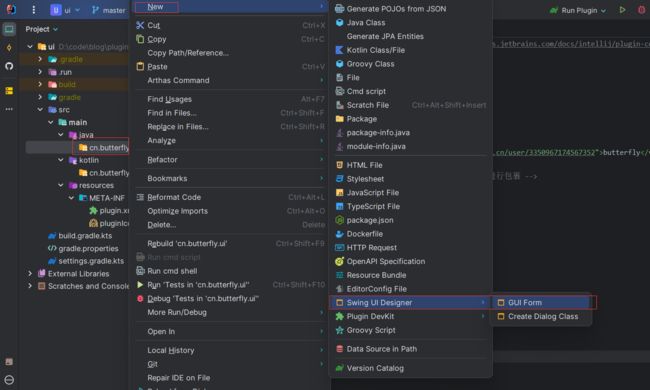The width and height of the screenshot is (650, 390).
Task: Open the master branch dropdown
Action: (x=109, y=10)
